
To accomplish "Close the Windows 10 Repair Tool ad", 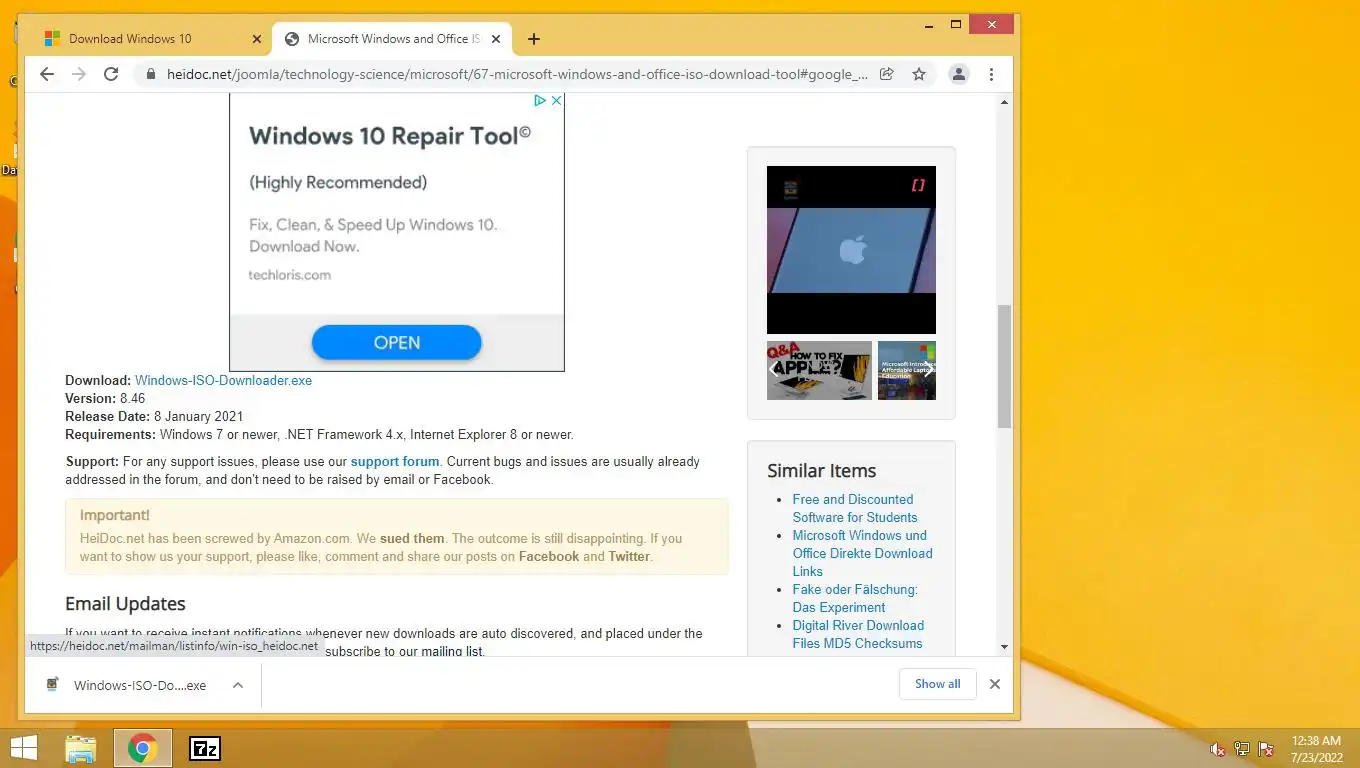I will click(557, 101).
